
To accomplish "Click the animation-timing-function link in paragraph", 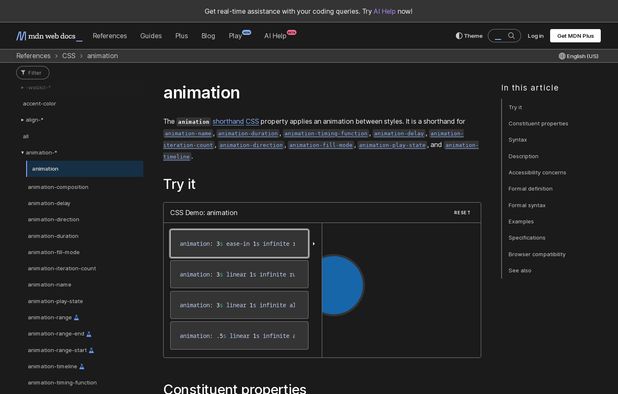I will (326, 134).
